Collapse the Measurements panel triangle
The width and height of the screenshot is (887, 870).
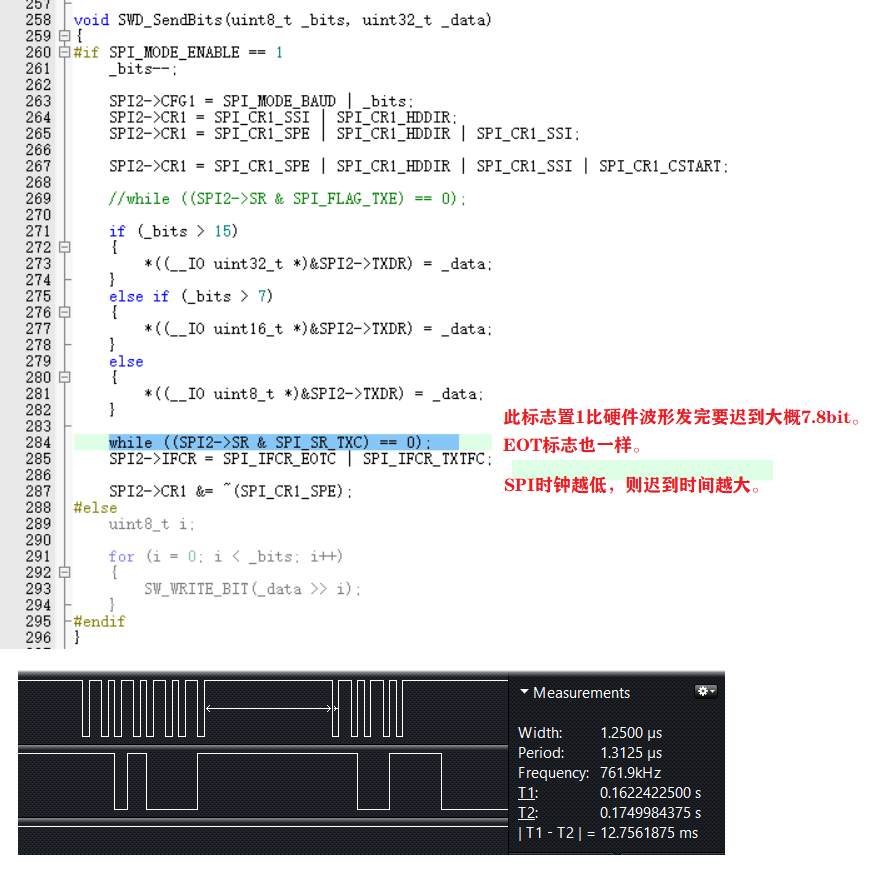tap(524, 691)
